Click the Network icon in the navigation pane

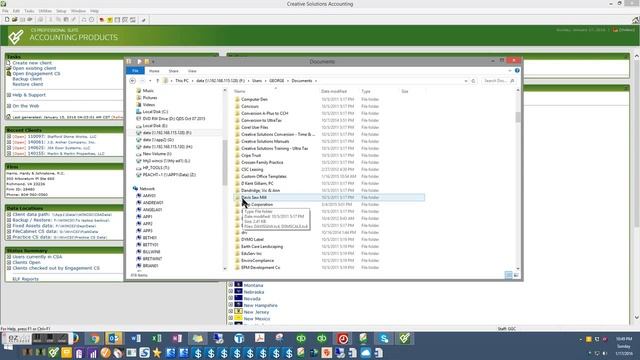[135, 189]
